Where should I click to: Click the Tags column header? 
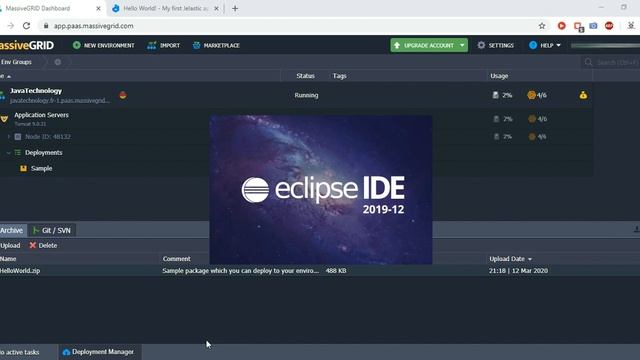(x=339, y=76)
